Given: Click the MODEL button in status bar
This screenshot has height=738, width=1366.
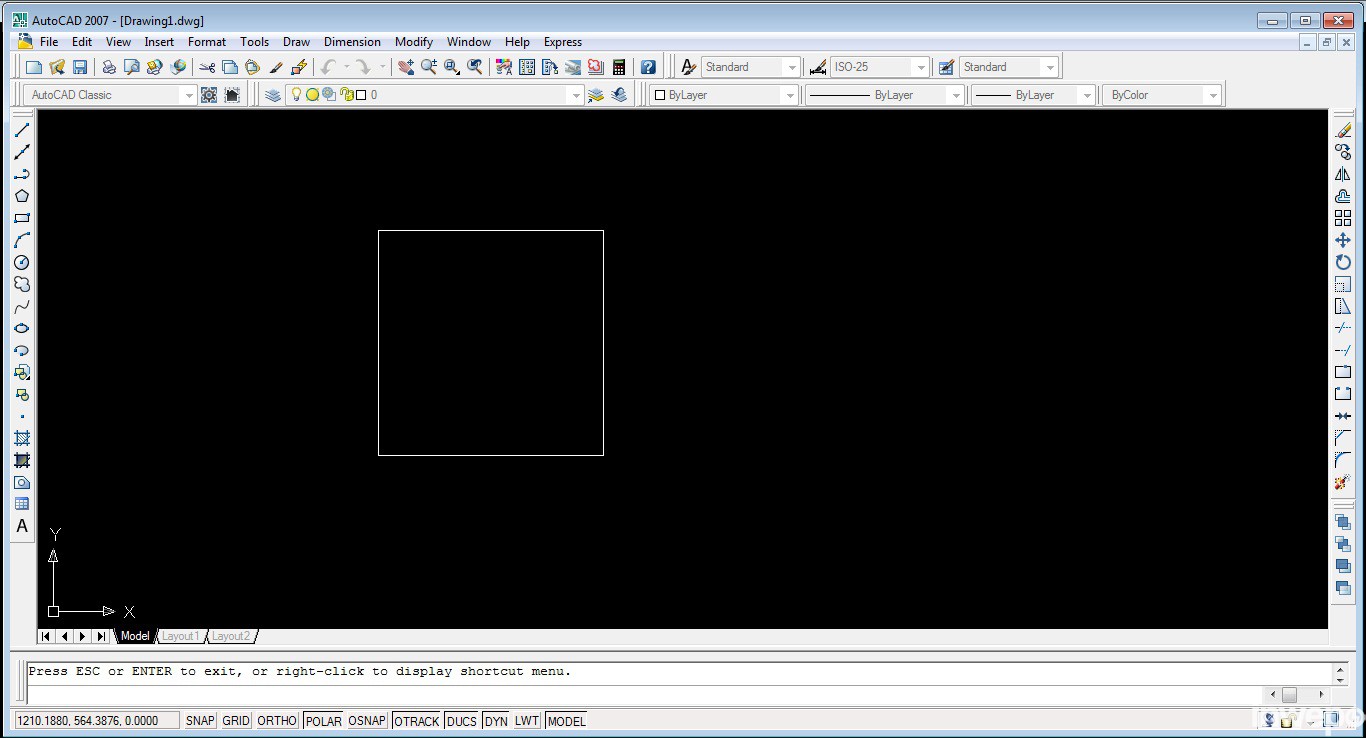Looking at the screenshot, I should click(x=566, y=721).
